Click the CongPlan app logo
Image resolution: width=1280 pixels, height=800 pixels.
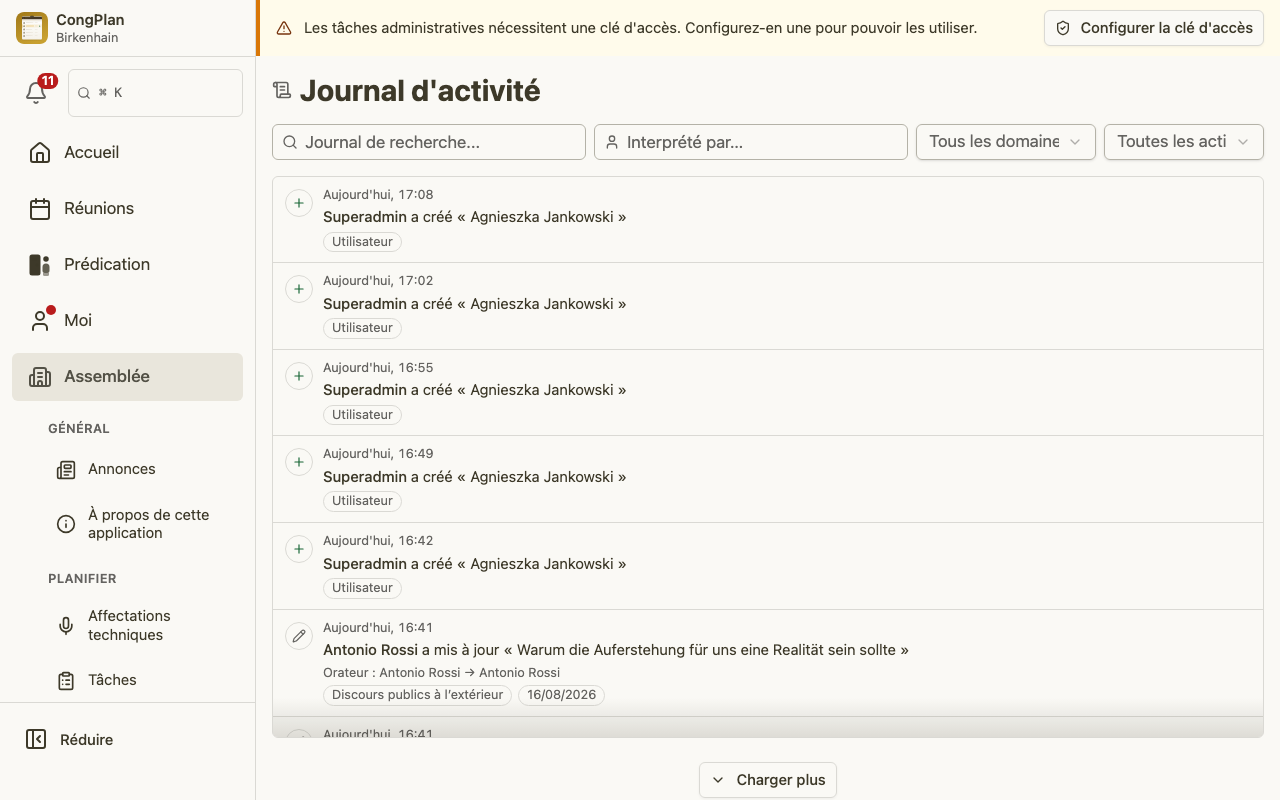tap(32, 28)
